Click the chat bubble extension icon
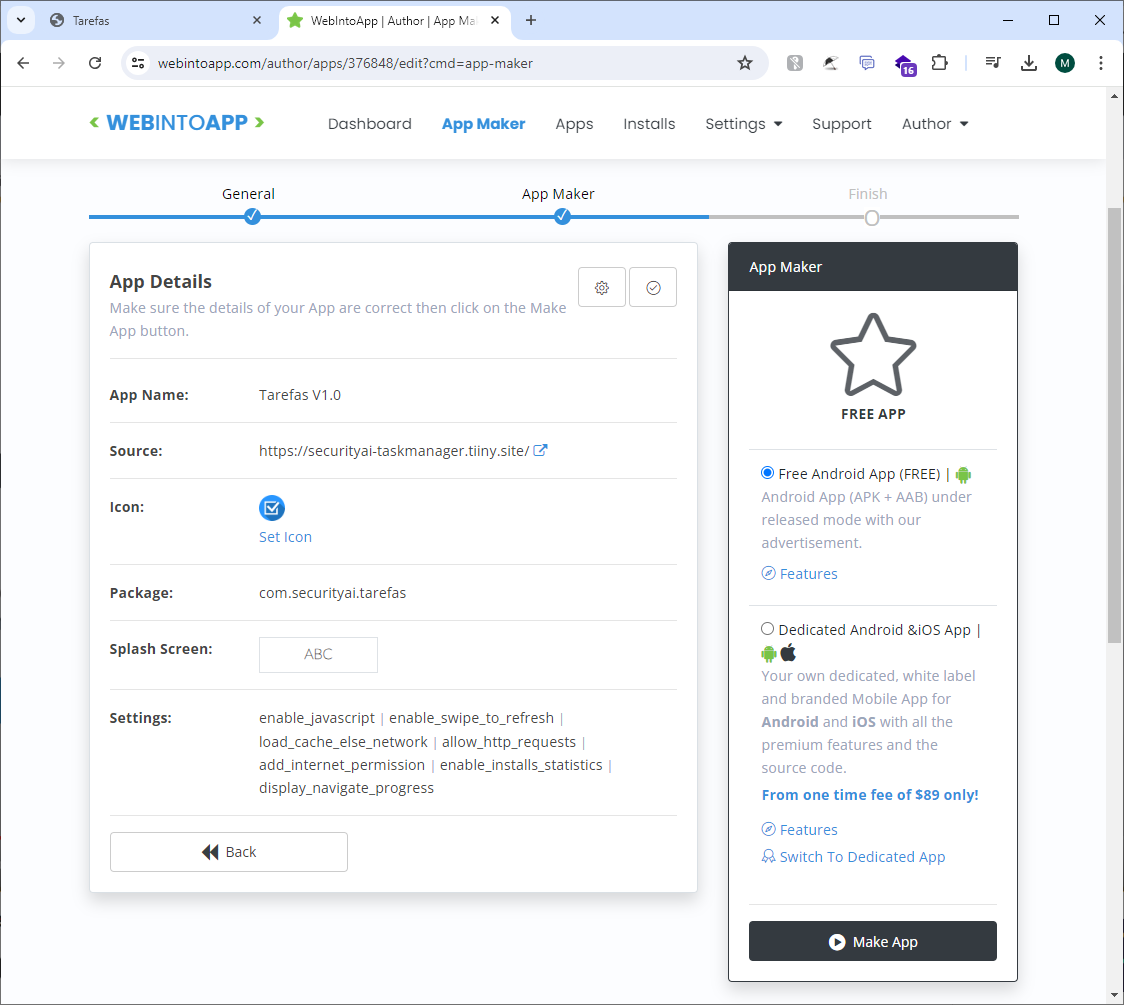Image resolution: width=1124 pixels, height=1005 pixels. [x=867, y=63]
